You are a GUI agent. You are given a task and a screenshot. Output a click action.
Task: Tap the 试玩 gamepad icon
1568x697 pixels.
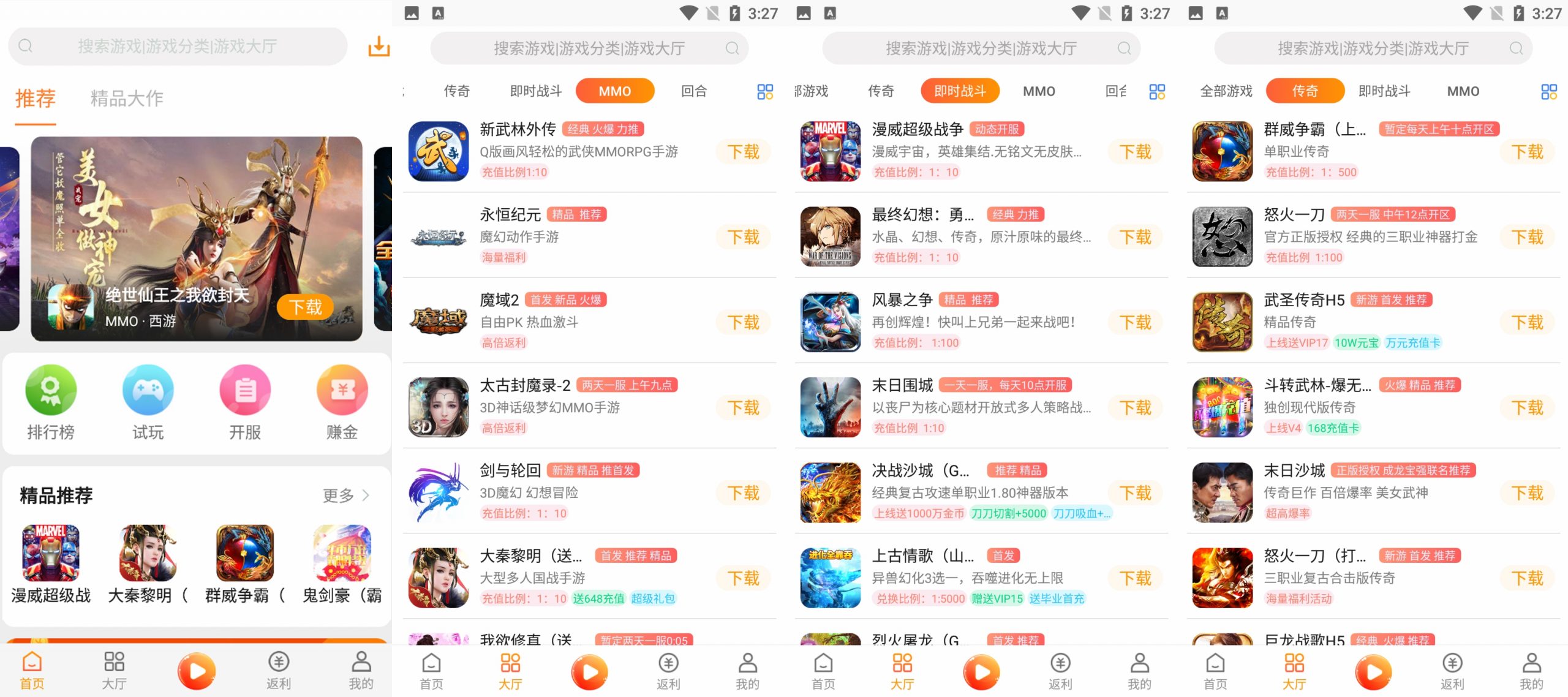click(x=148, y=390)
